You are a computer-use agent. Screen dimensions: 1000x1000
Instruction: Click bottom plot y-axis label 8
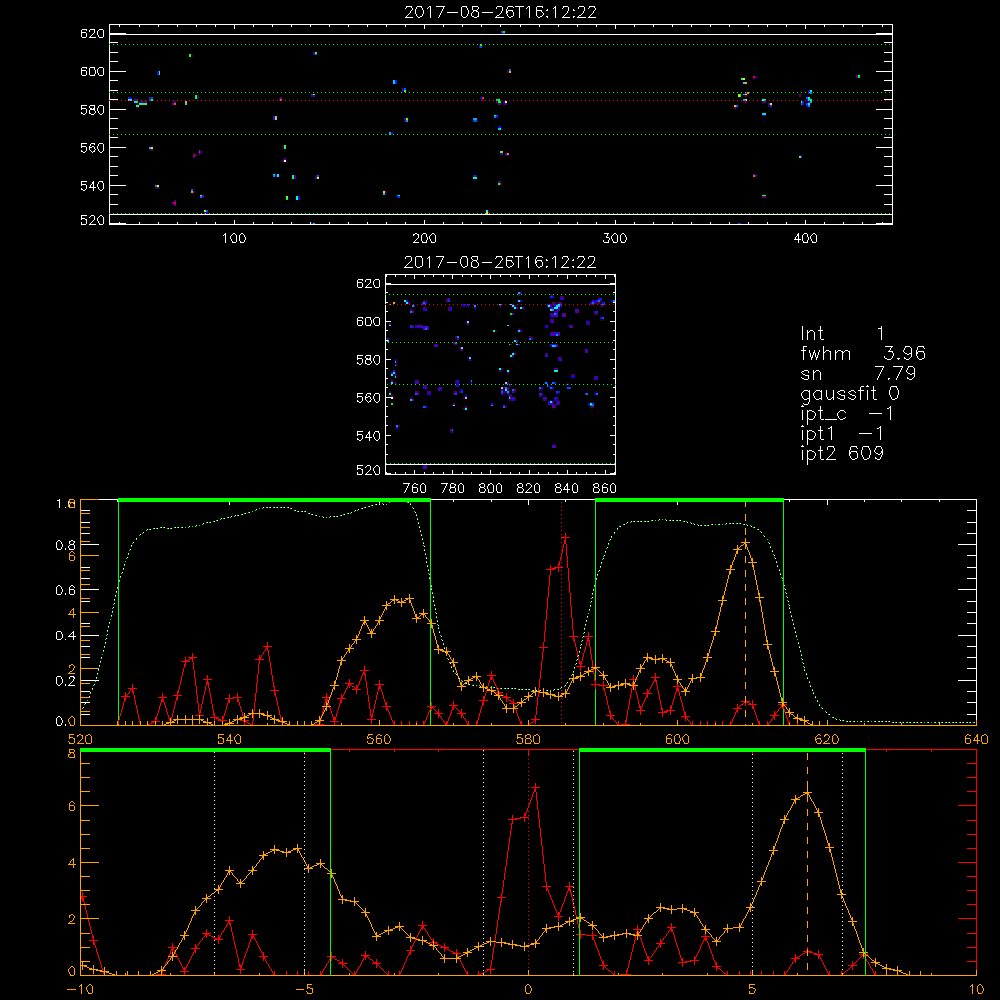click(x=72, y=754)
